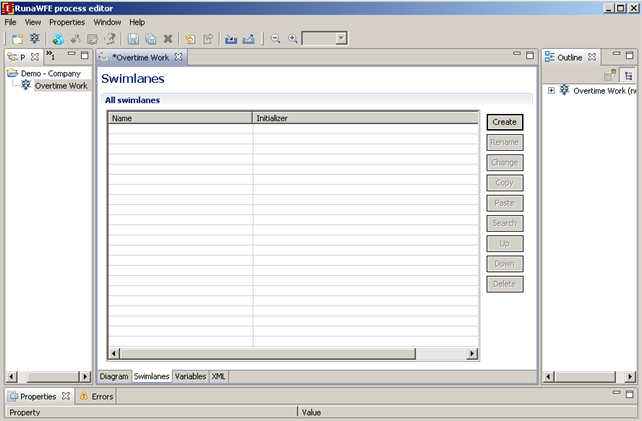Click the Zoom Out magnifier icon
The height and width of the screenshot is (421, 642).
coord(276,38)
